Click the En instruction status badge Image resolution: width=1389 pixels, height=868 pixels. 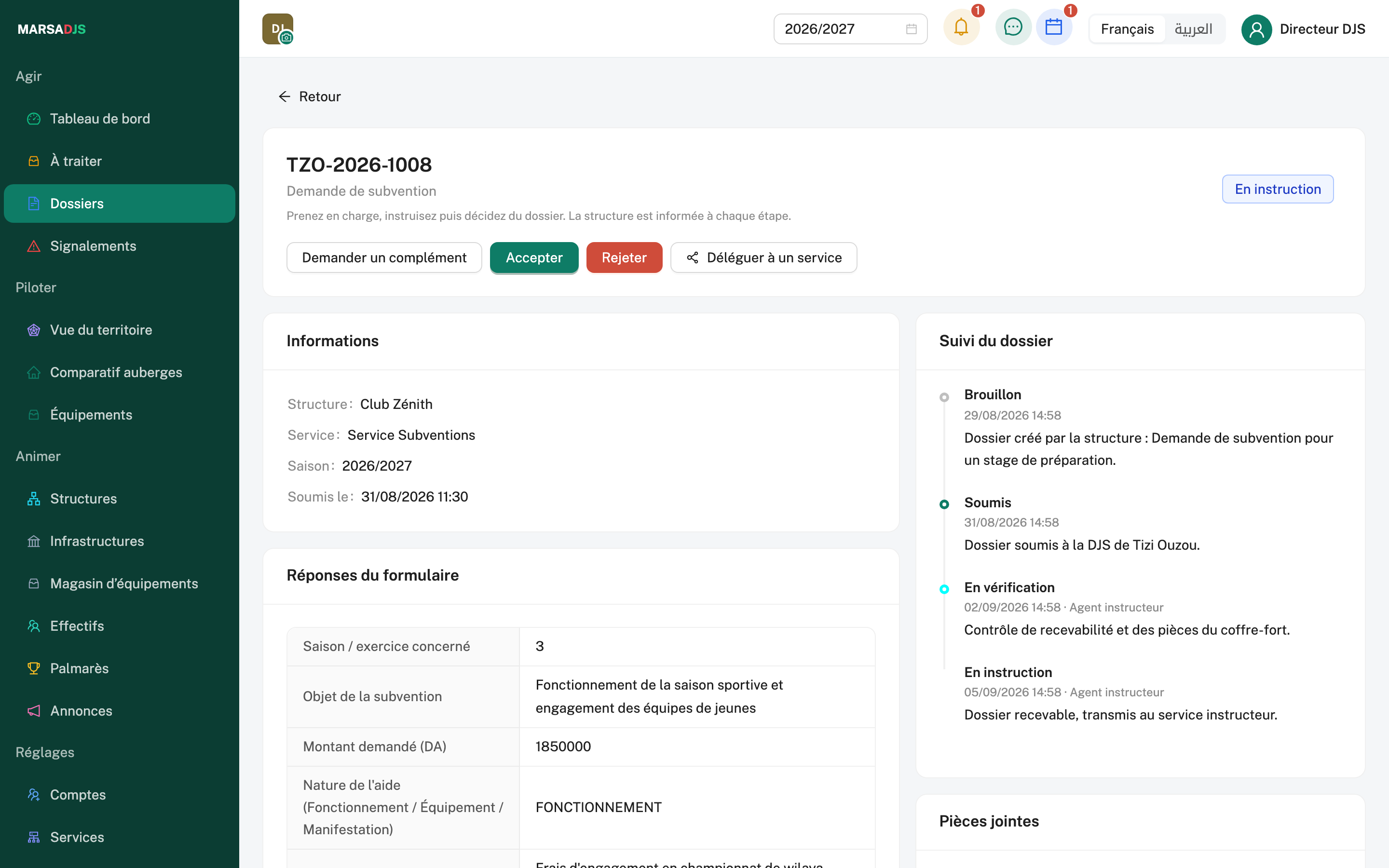(1278, 189)
